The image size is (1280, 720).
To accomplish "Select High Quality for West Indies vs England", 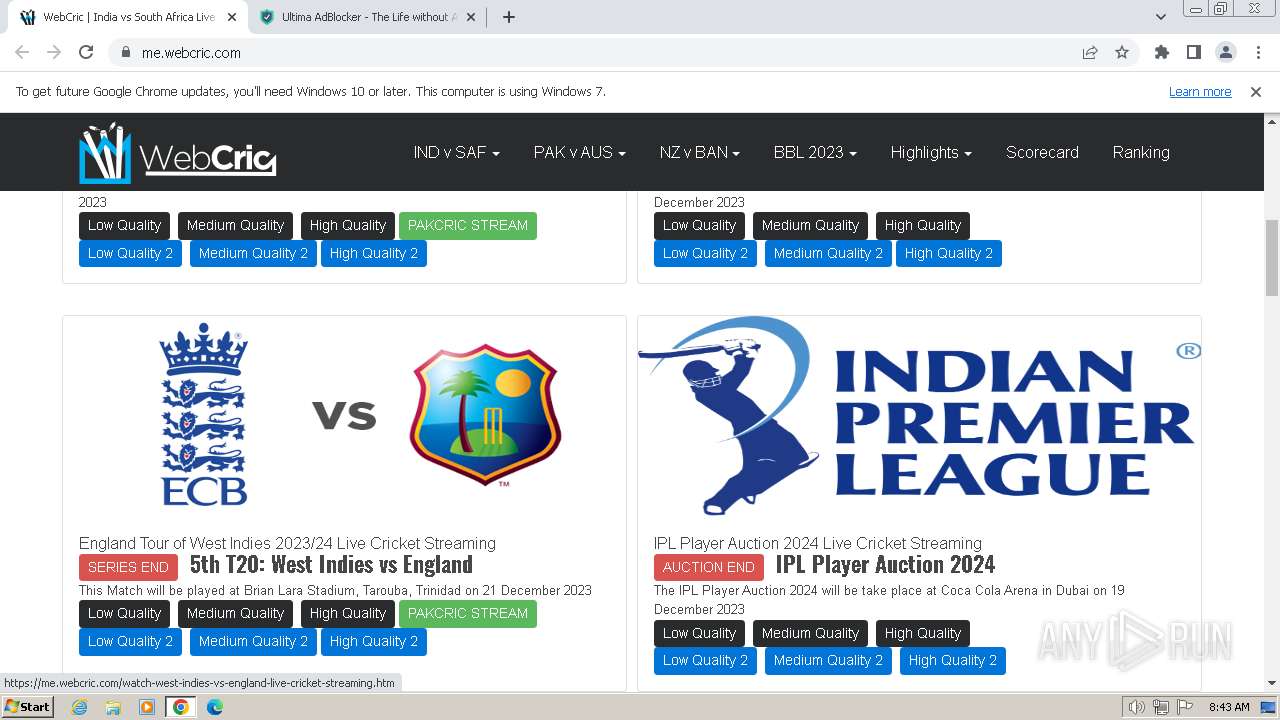I will (348, 614).
